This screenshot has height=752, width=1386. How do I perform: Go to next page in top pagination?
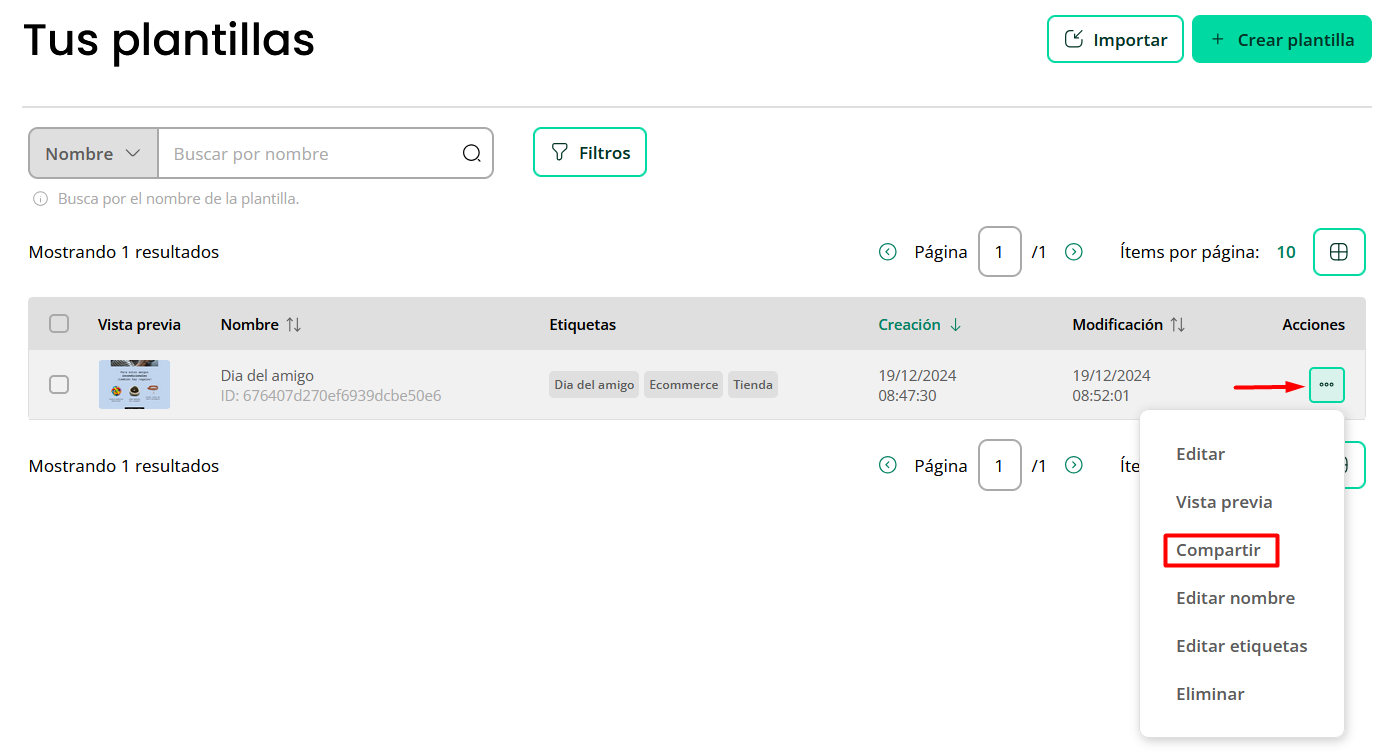1074,252
